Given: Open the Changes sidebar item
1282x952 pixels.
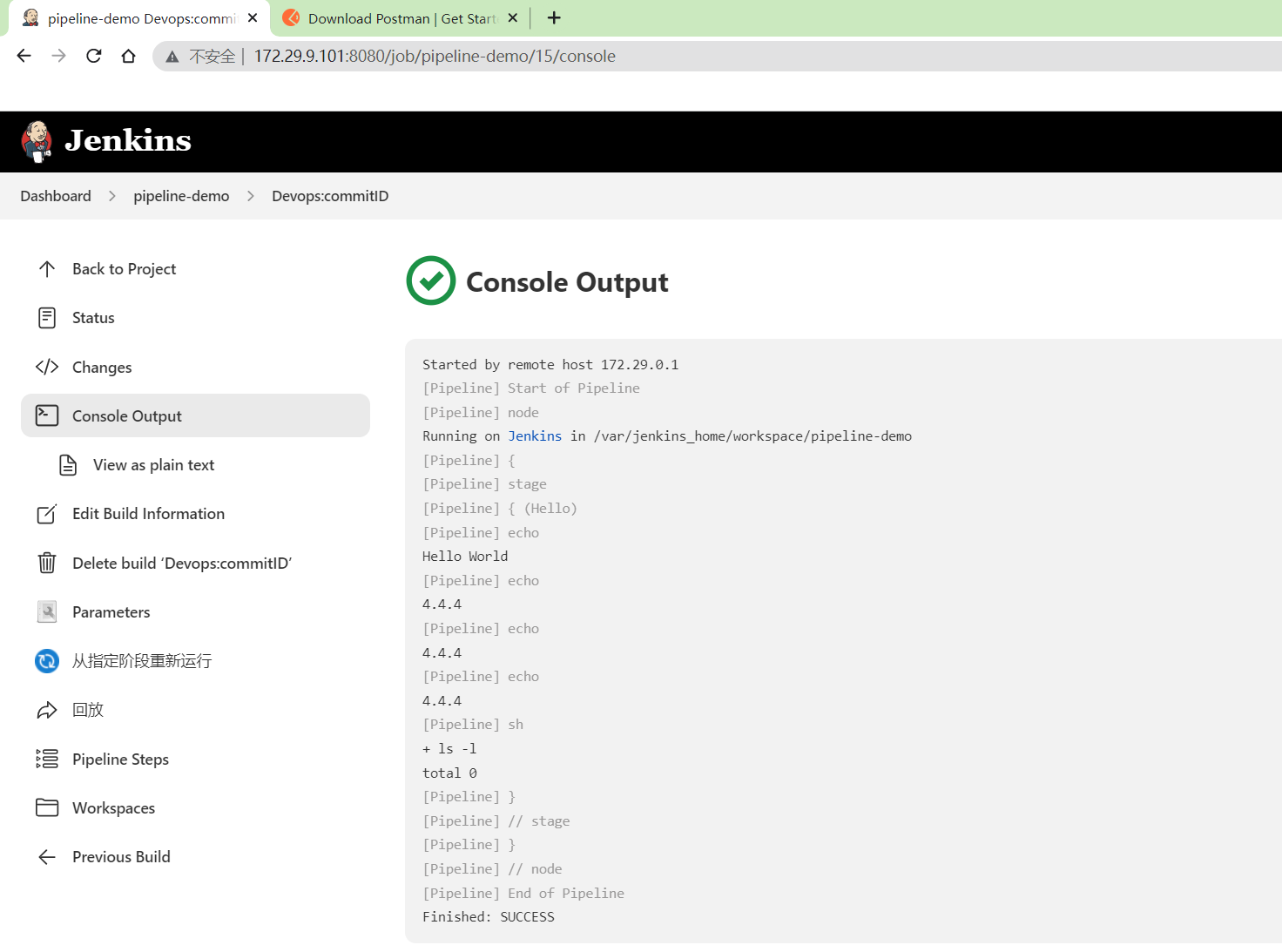Looking at the screenshot, I should [195, 367].
